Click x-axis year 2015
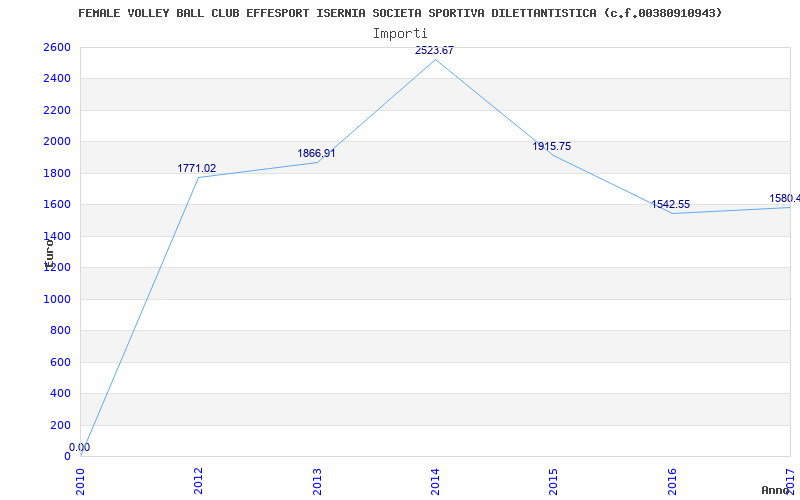 pyautogui.click(x=554, y=481)
